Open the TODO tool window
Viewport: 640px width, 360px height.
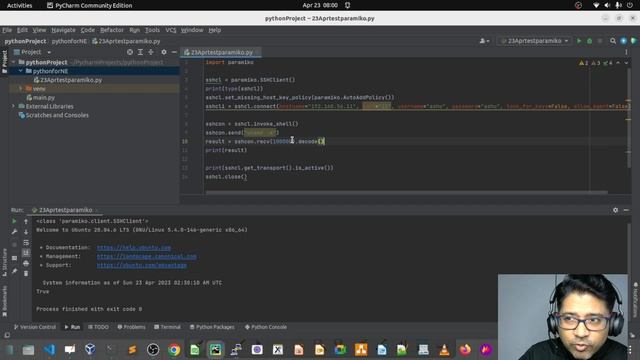click(x=98, y=327)
